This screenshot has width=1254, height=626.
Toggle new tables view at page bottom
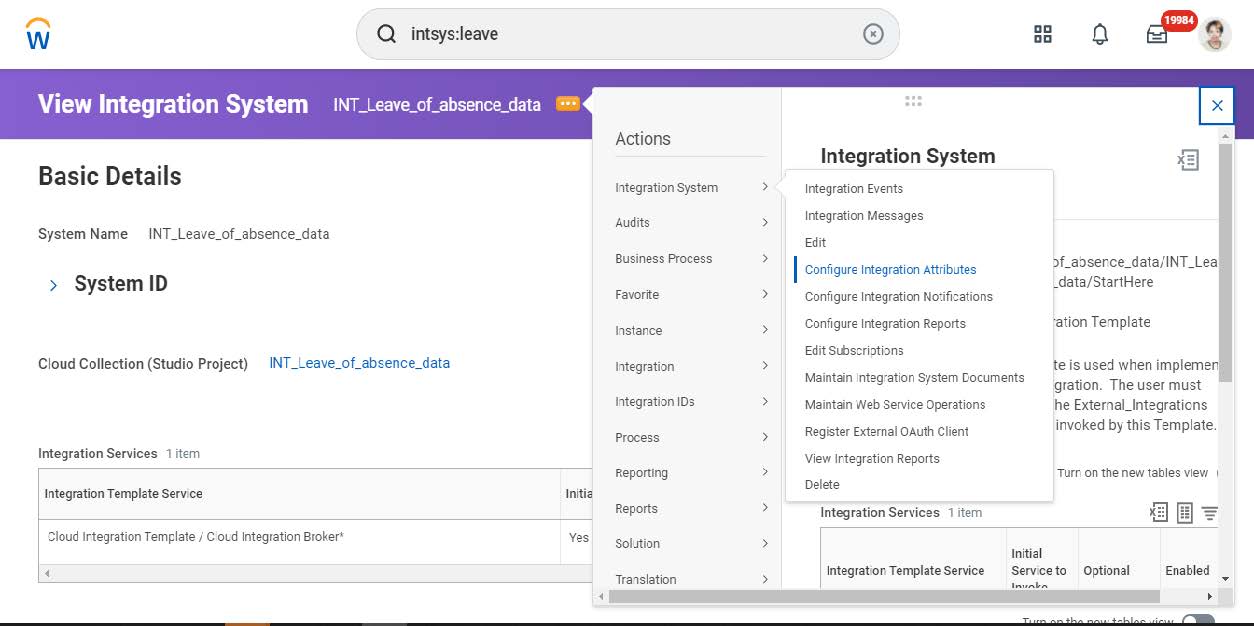tap(1198, 621)
